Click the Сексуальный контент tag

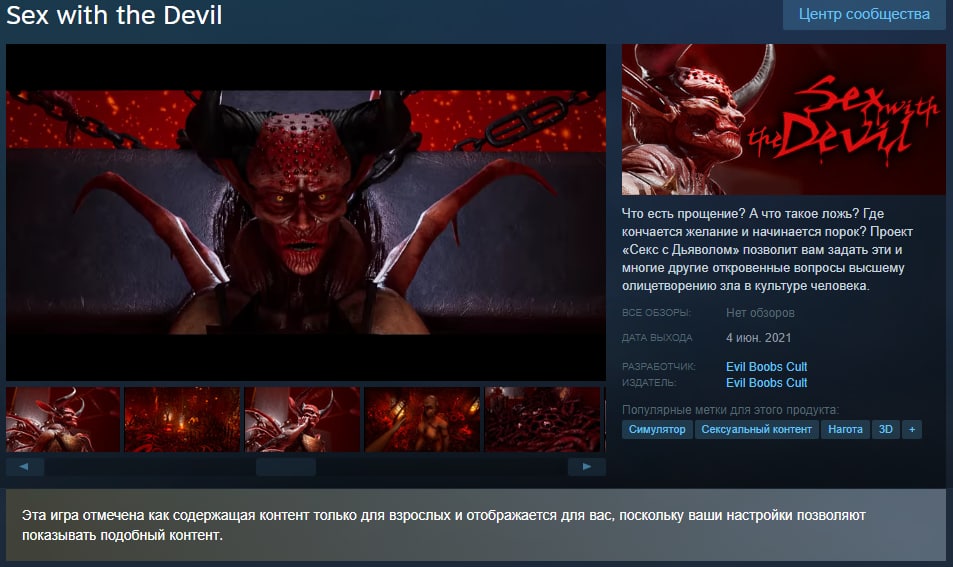[757, 429]
